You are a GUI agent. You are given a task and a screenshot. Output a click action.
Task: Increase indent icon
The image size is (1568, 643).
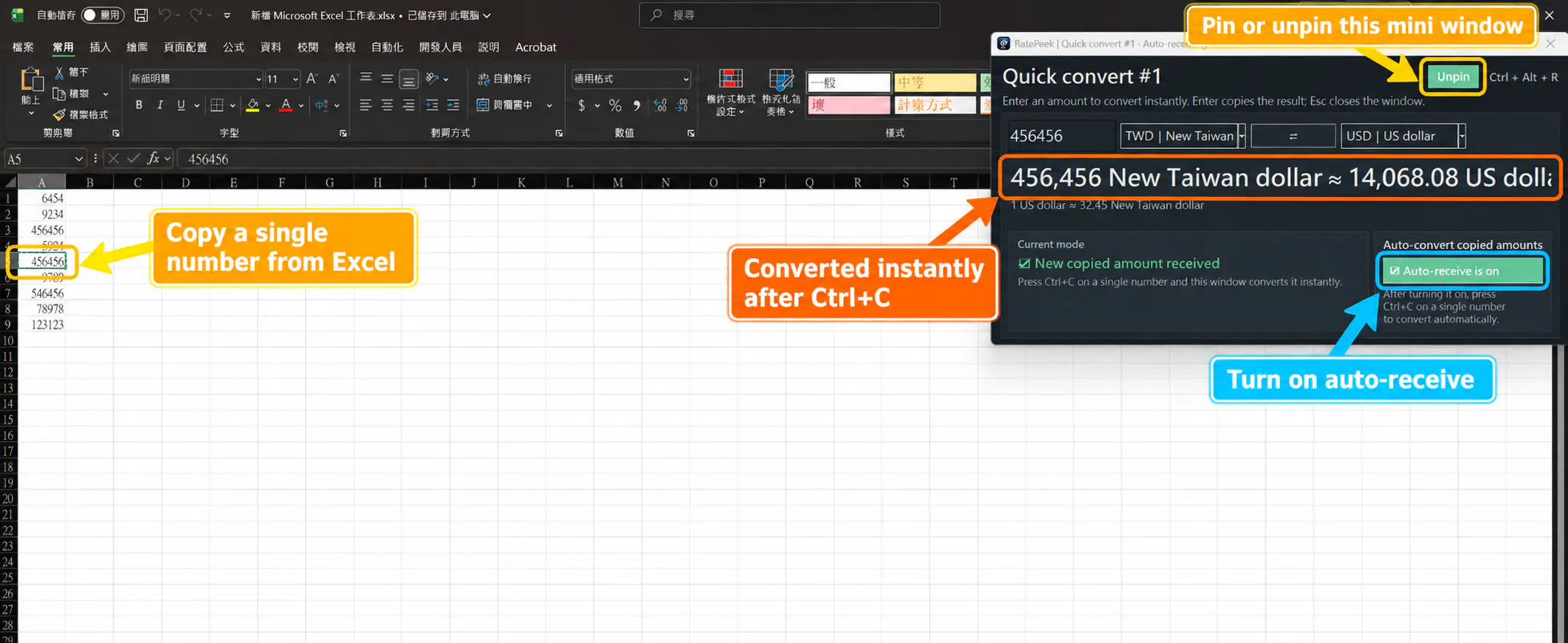453,105
